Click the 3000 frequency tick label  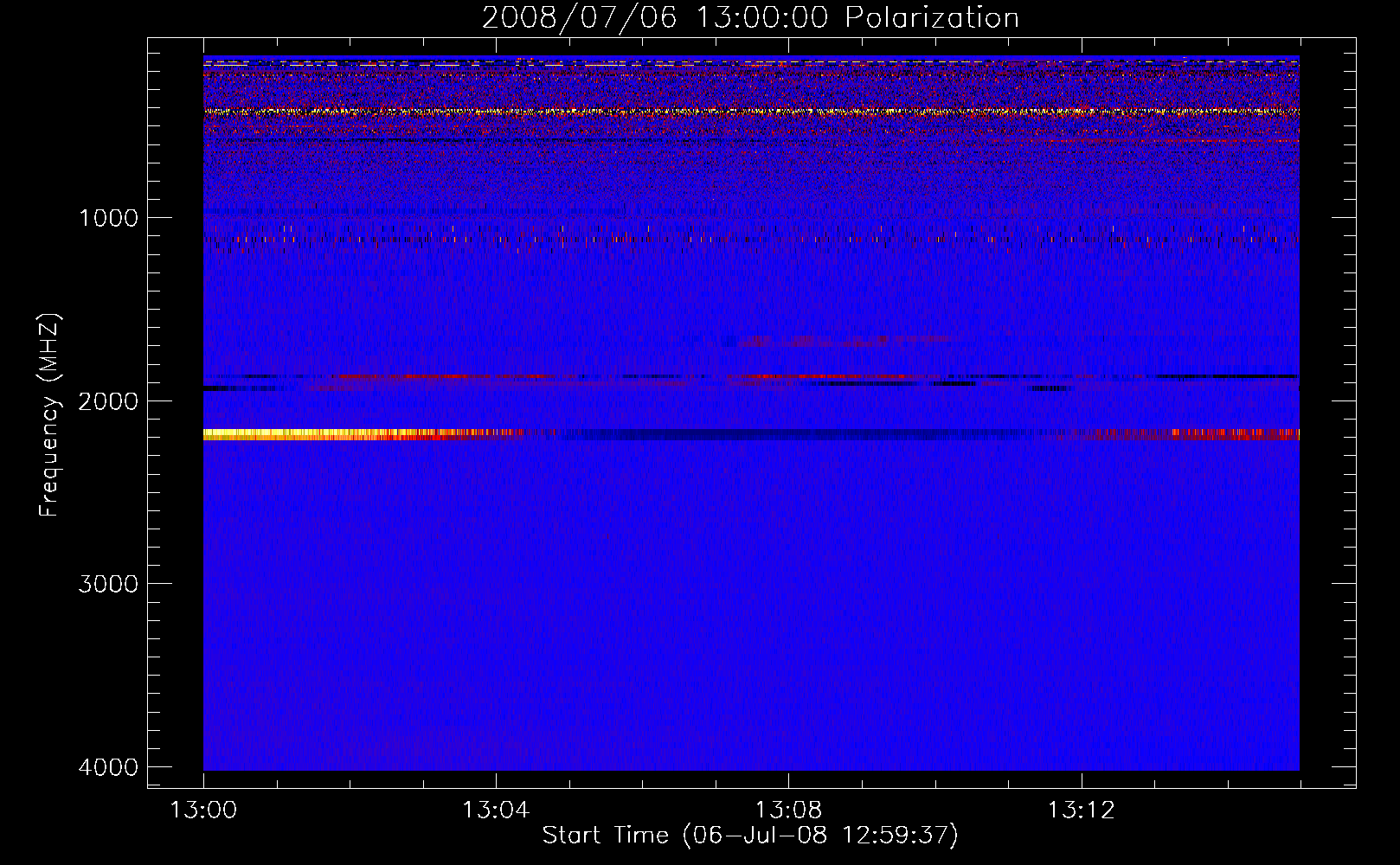tap(108, 584)
